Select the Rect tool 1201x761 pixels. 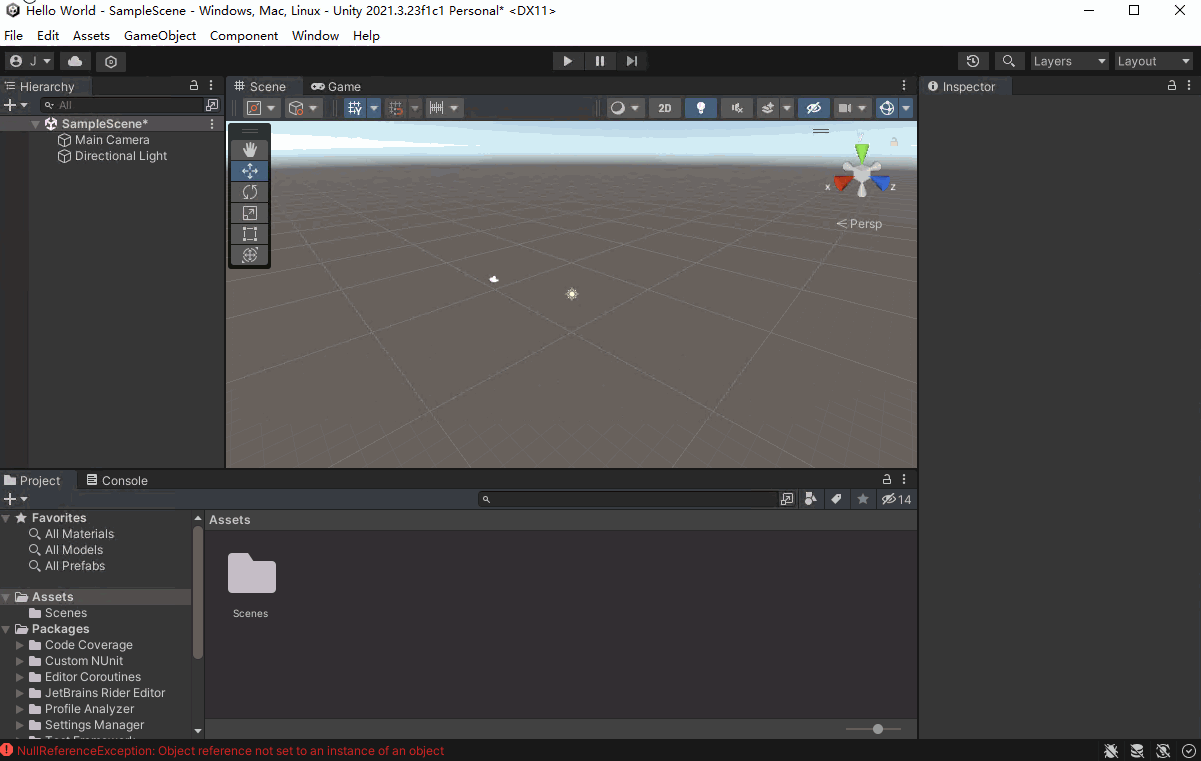pyautogui.click(x=250, y=234)
